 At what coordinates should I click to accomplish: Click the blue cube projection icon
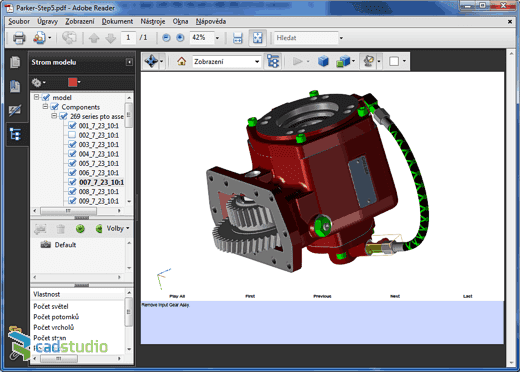click(x=323, y=61)
